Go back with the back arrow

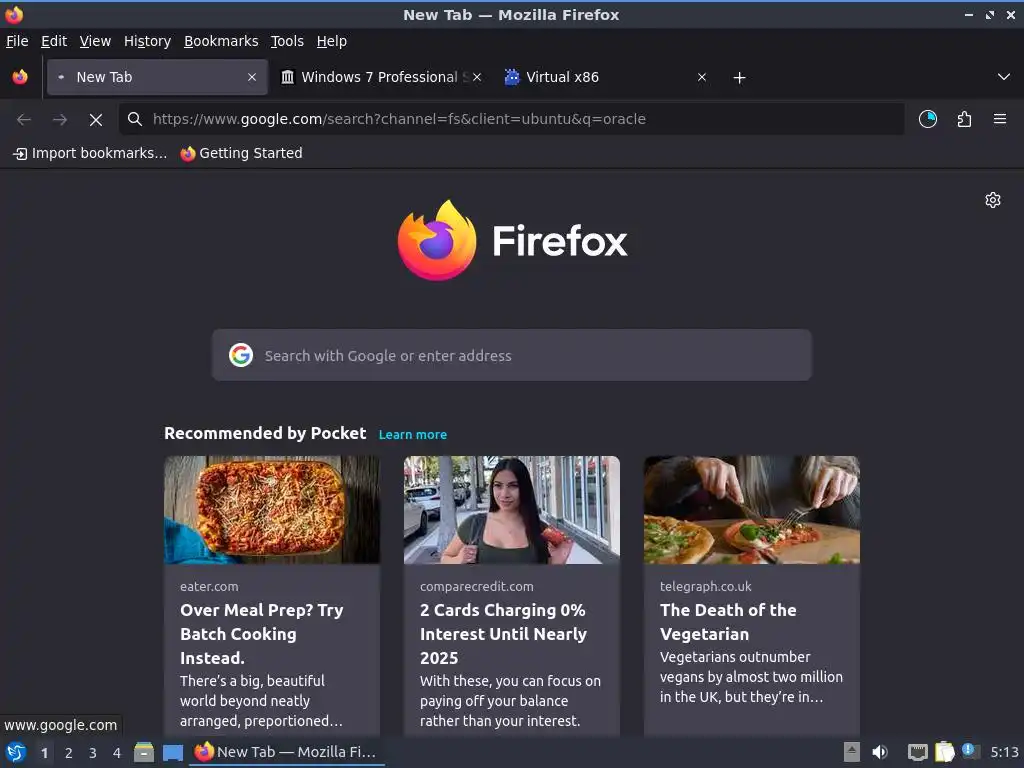24,120
